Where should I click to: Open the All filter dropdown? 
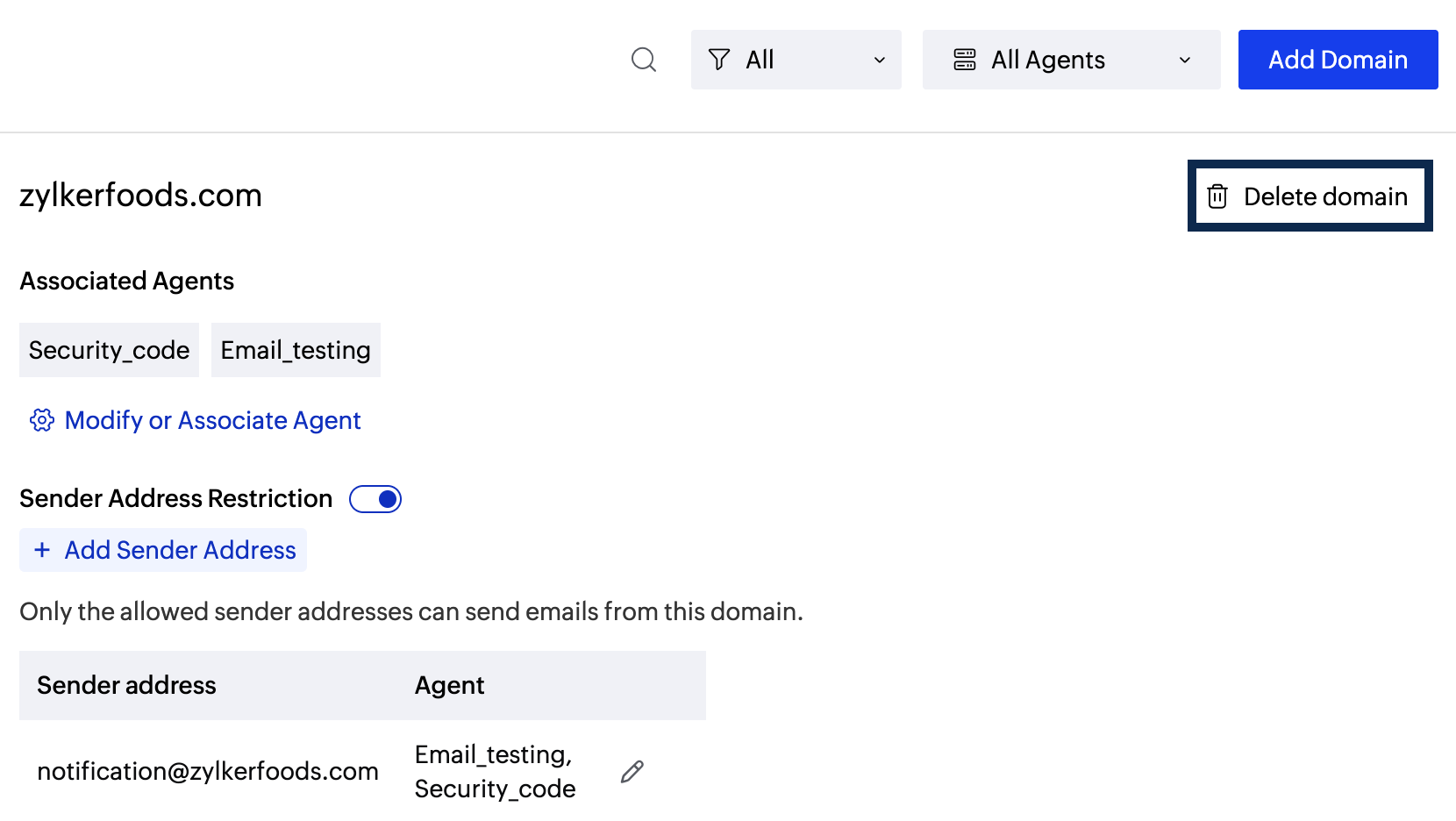coord(795,60)
